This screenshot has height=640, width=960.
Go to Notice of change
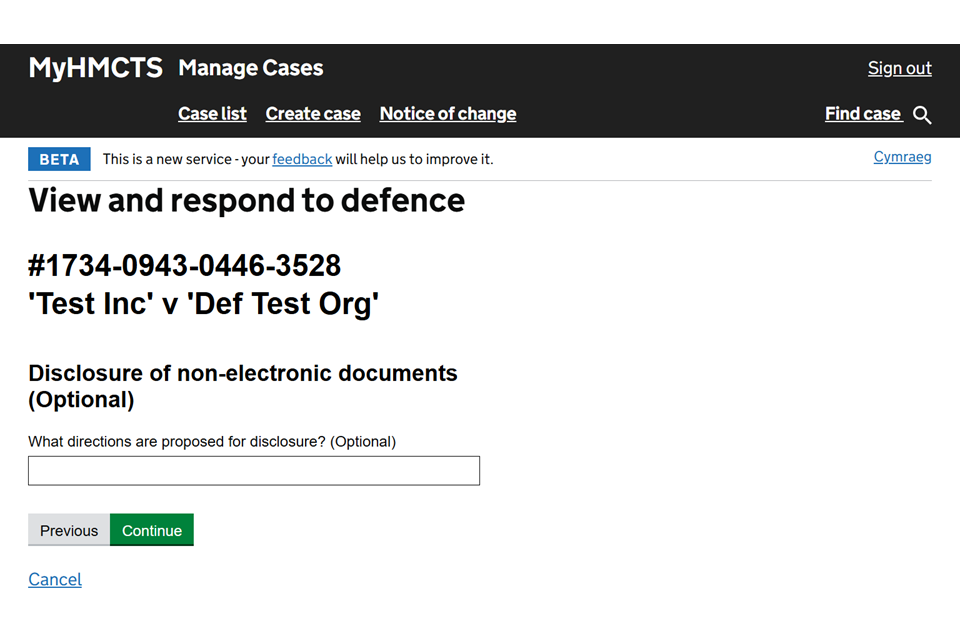tap(448, 114)
